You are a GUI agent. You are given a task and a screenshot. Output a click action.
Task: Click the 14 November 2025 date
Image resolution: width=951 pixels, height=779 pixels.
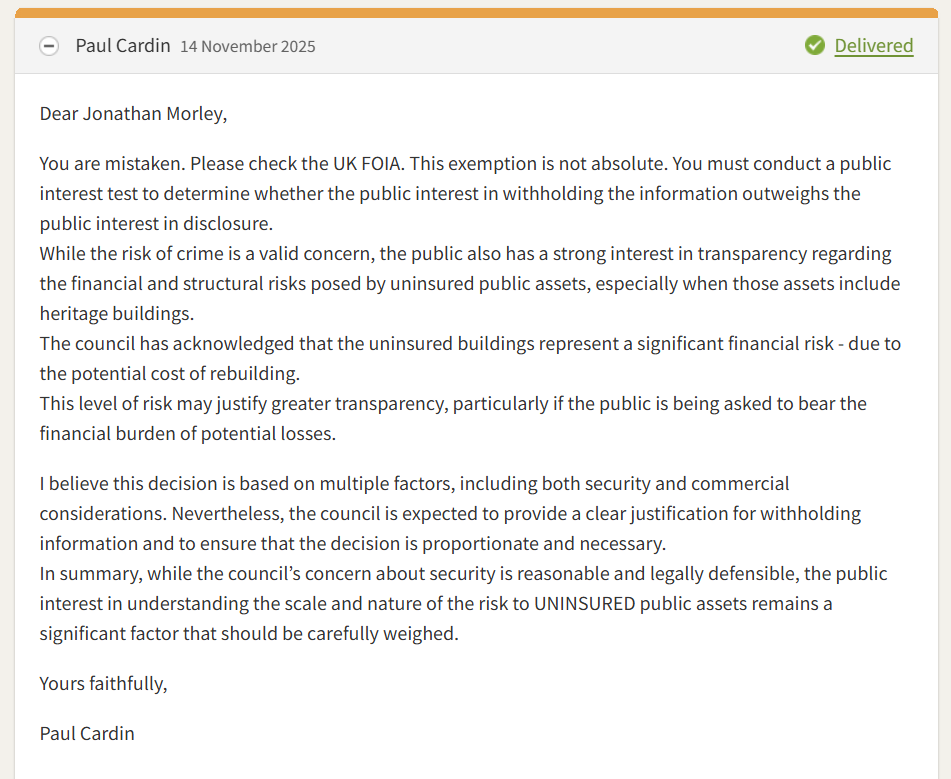click(x=247, y=47)
